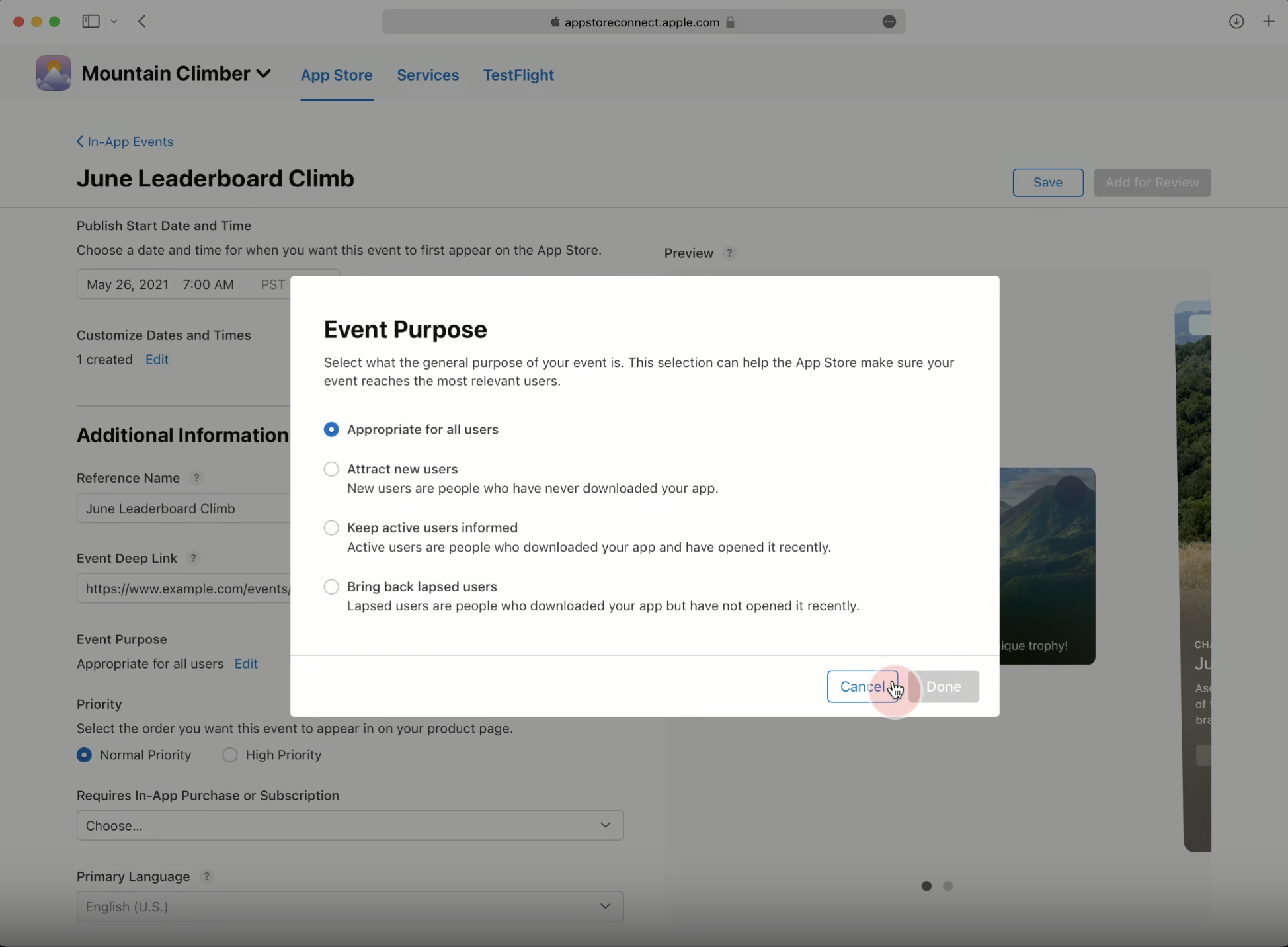Select Keep active users informed
This screenshot has height=947, width=1288.
pyautogui.click(x=331, y=527)
